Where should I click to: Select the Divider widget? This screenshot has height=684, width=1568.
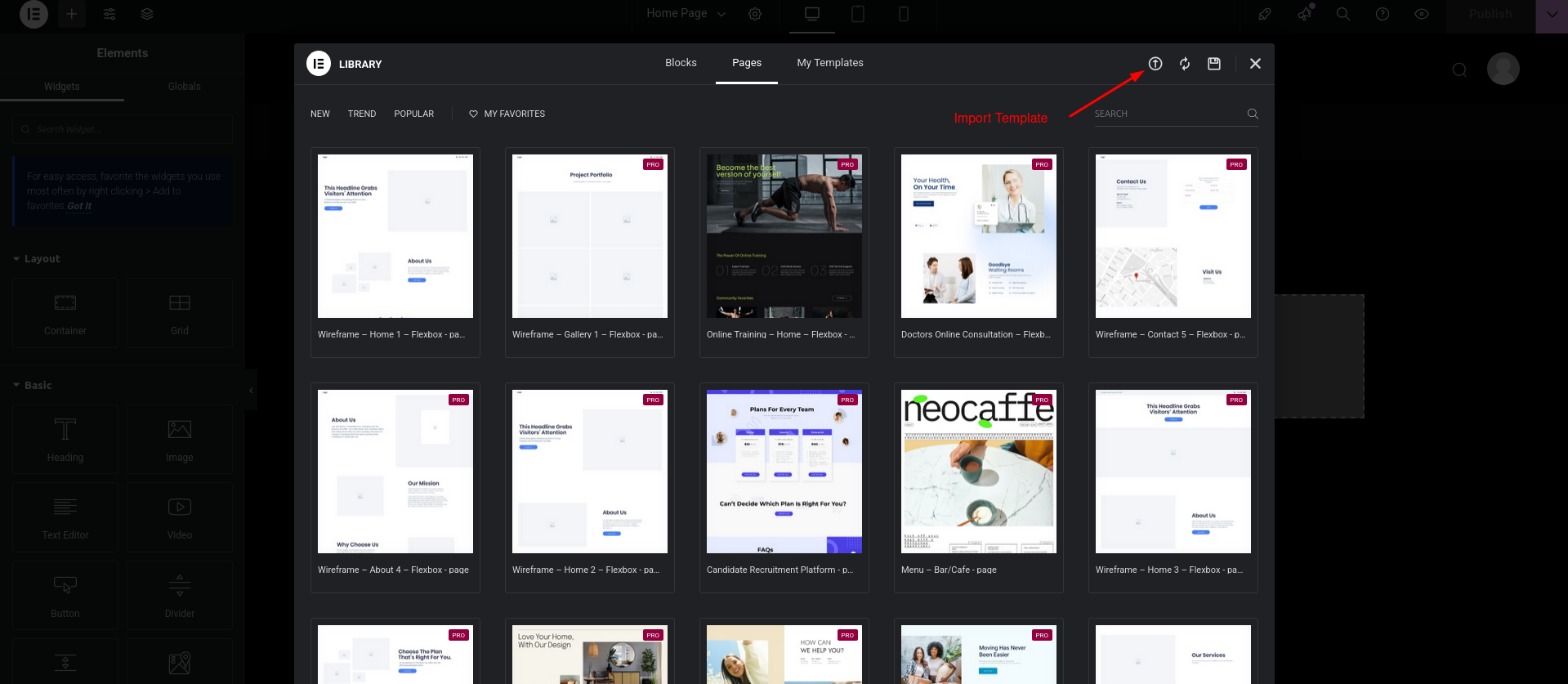click(180, 595)
